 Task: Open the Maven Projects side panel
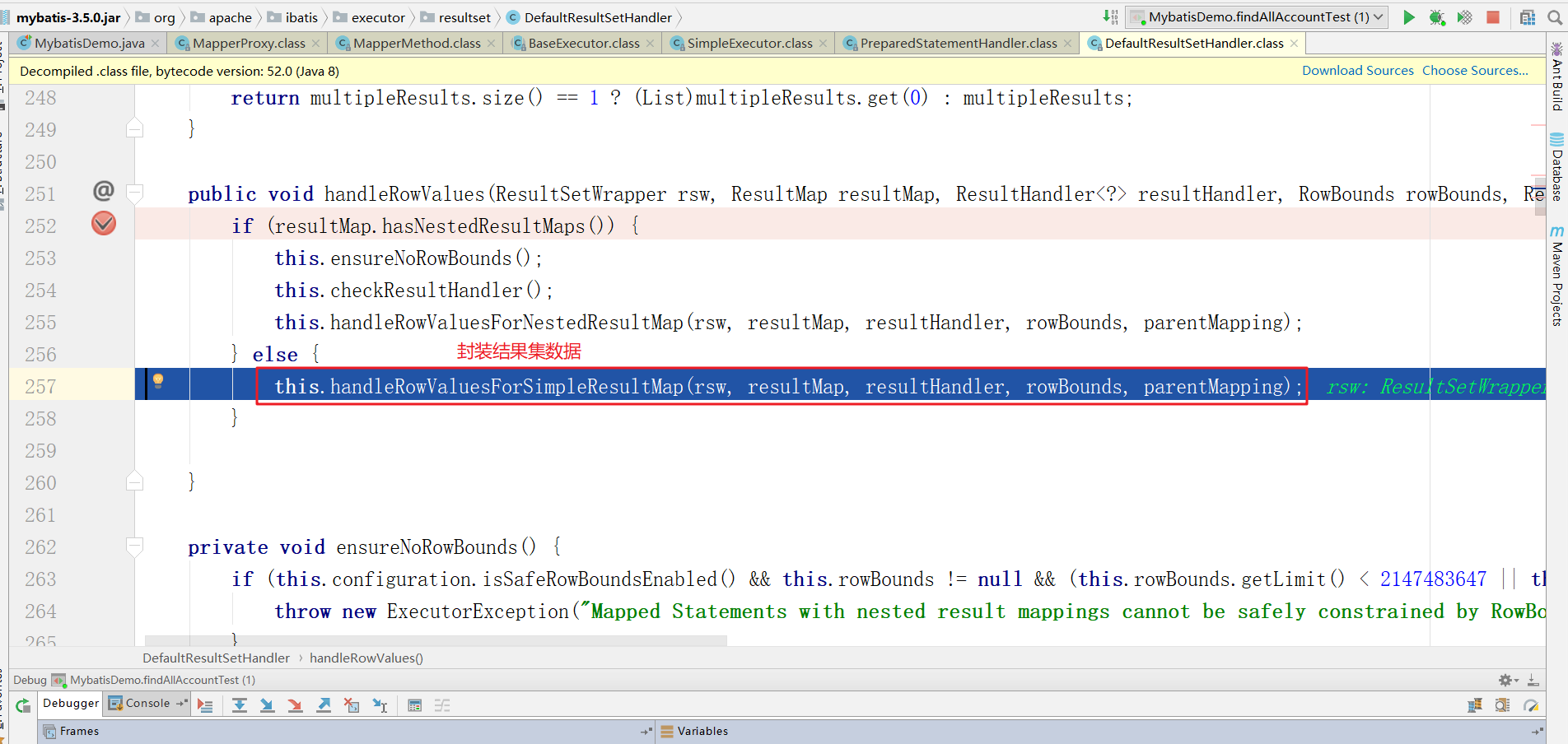1557,276
